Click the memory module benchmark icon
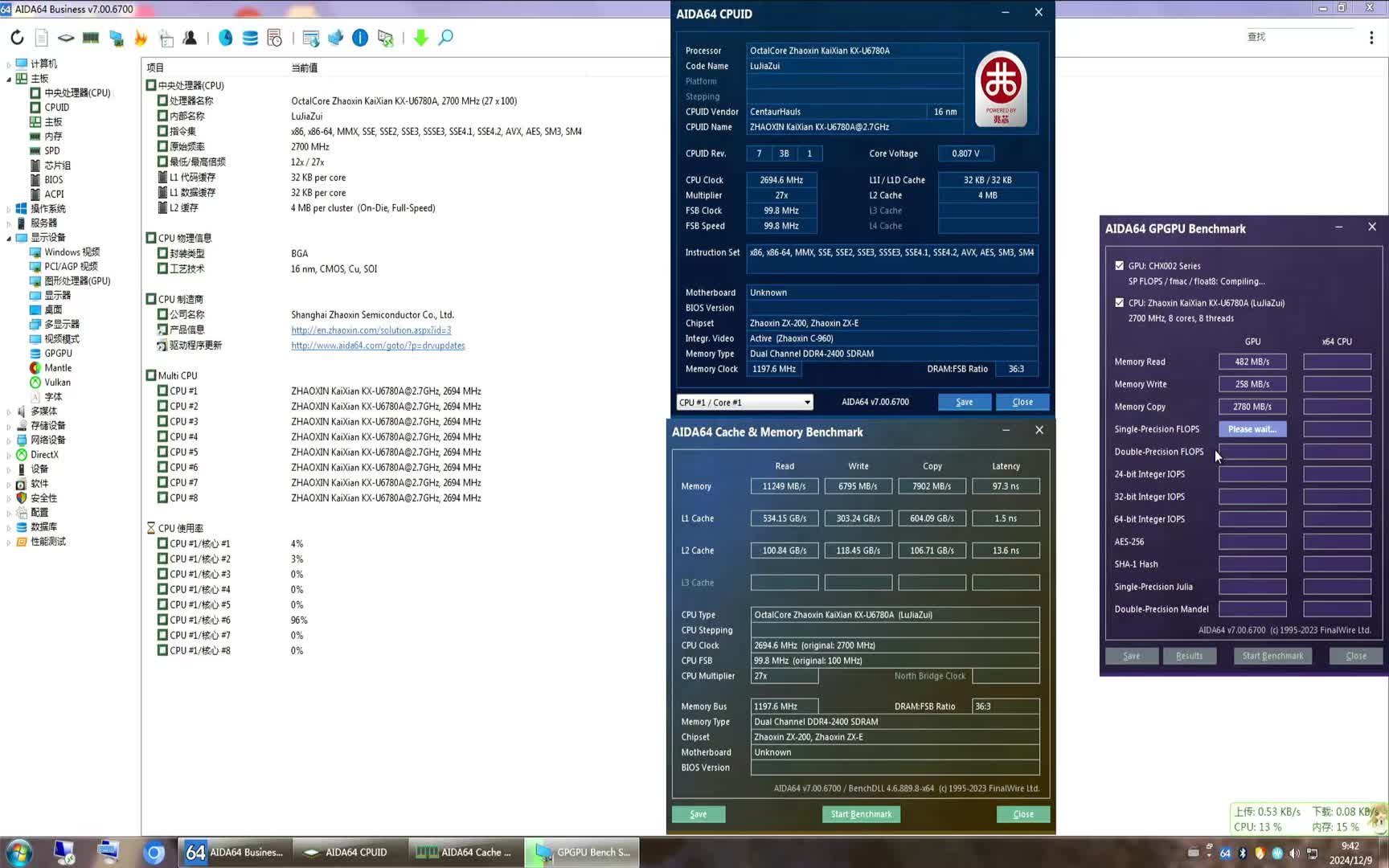The image size is (1389, 868). coord(91,38)
